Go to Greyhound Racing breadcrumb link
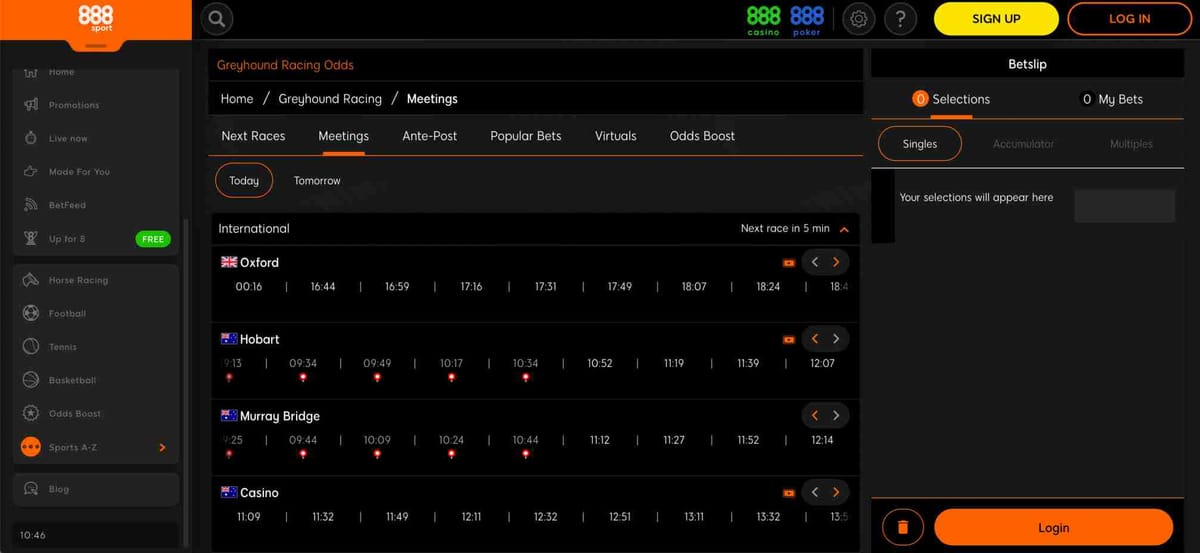The height and width of the screenshot is (553, 1200). point(330,99)
